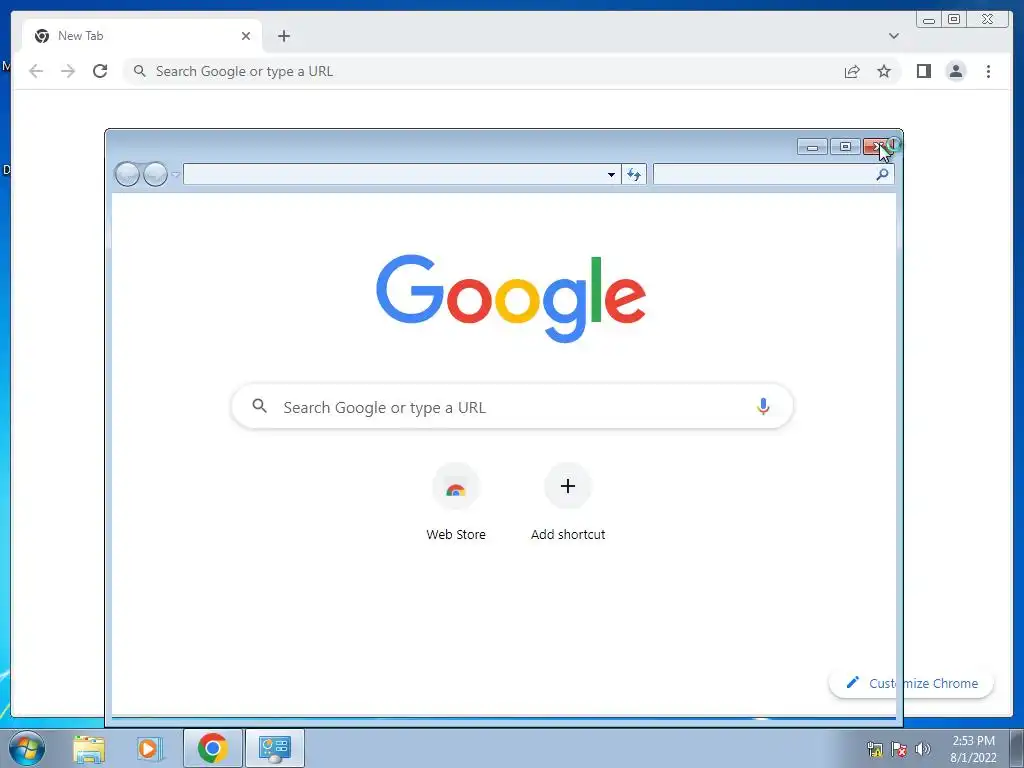Open Chrome's side panel icon
This screenshot has height=768, width=1024.
coord(923,71)
